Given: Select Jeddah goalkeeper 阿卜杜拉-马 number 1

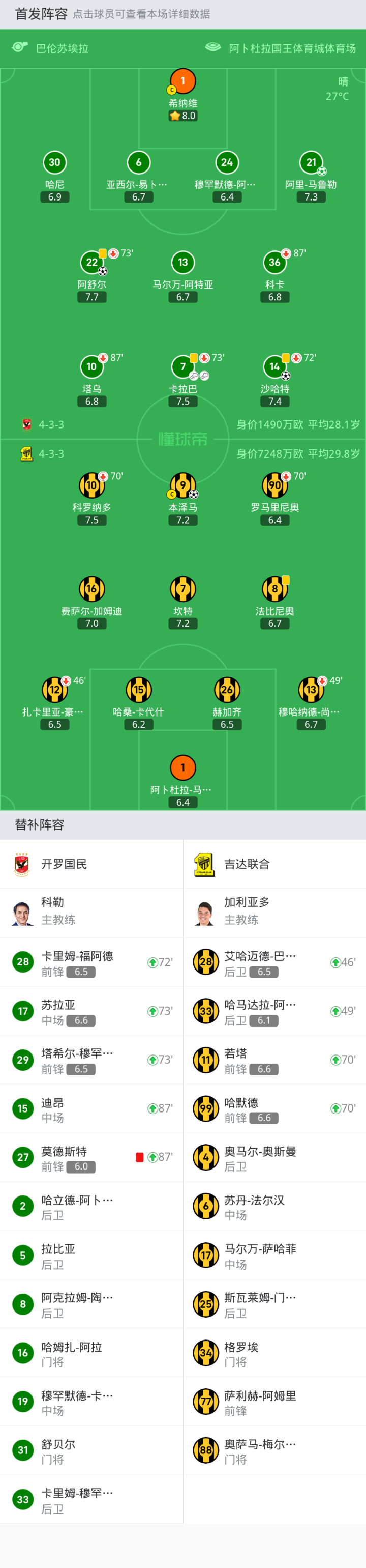Looking at the screenshot, I should [x=182, y=767].
